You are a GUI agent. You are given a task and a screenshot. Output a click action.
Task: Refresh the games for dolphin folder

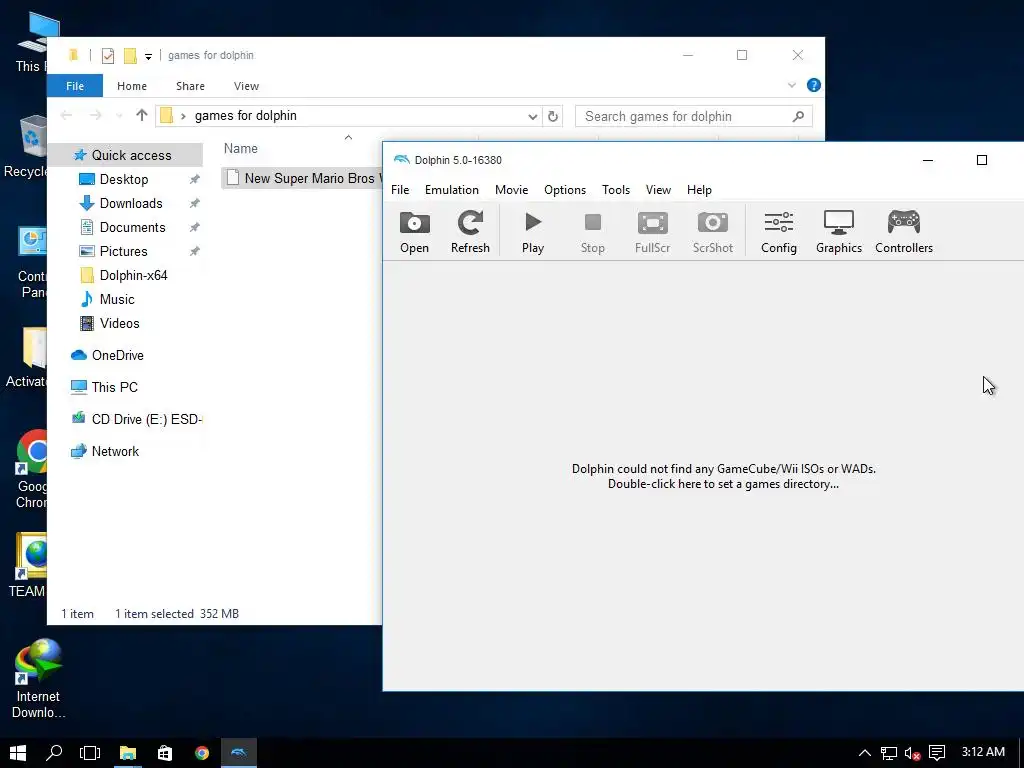pyautogui.click(x=552, y=116)
